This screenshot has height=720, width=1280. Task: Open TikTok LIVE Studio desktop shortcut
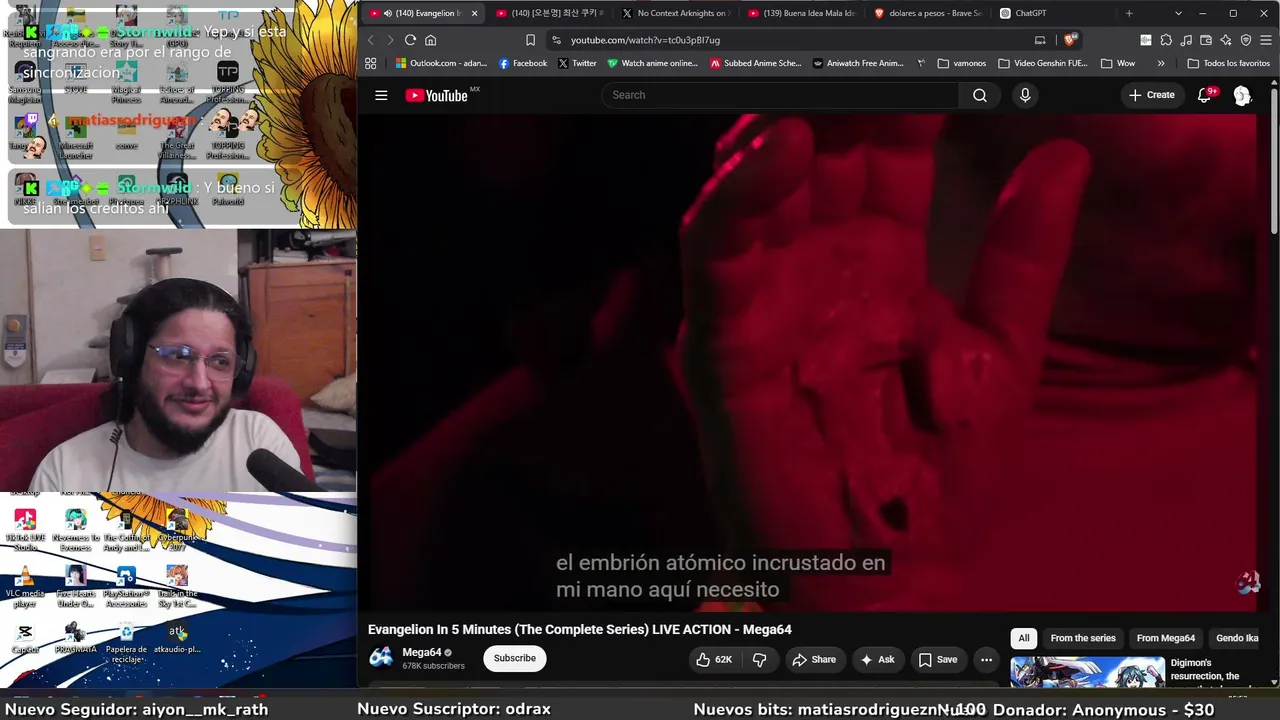(25, 531)
